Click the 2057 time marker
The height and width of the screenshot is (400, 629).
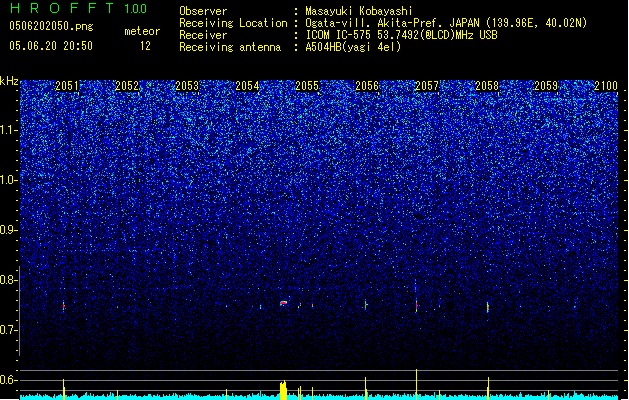click(427, 86)
